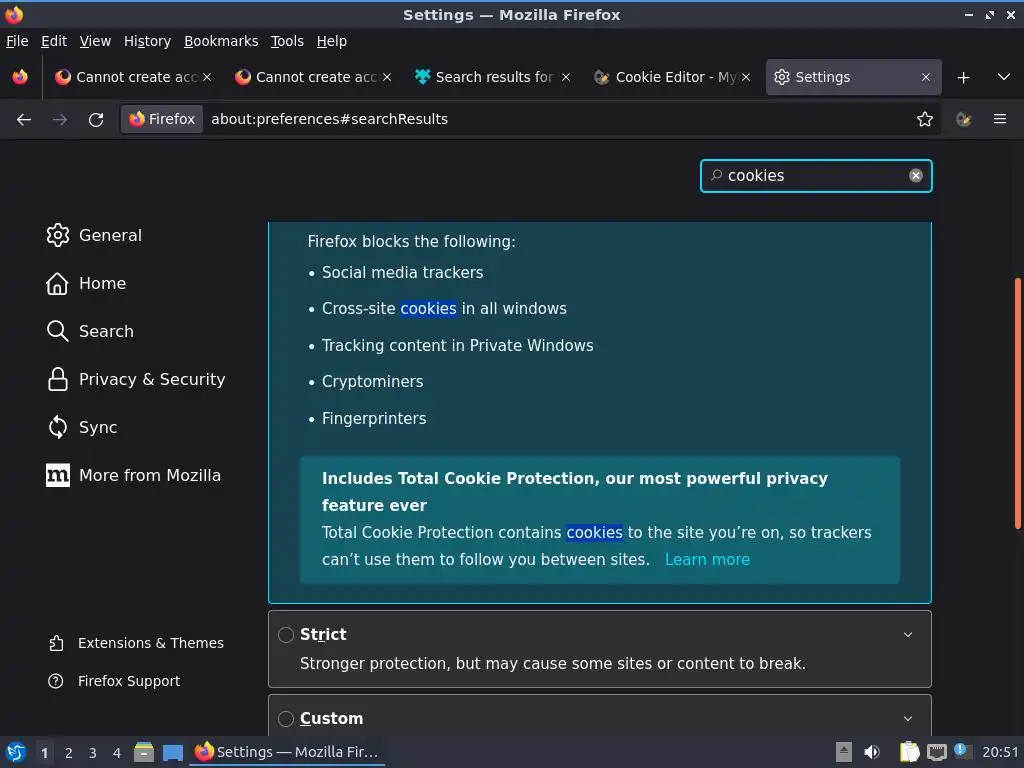Clear the cookies search text
The image size is (1024, 768).
(916, 175)
